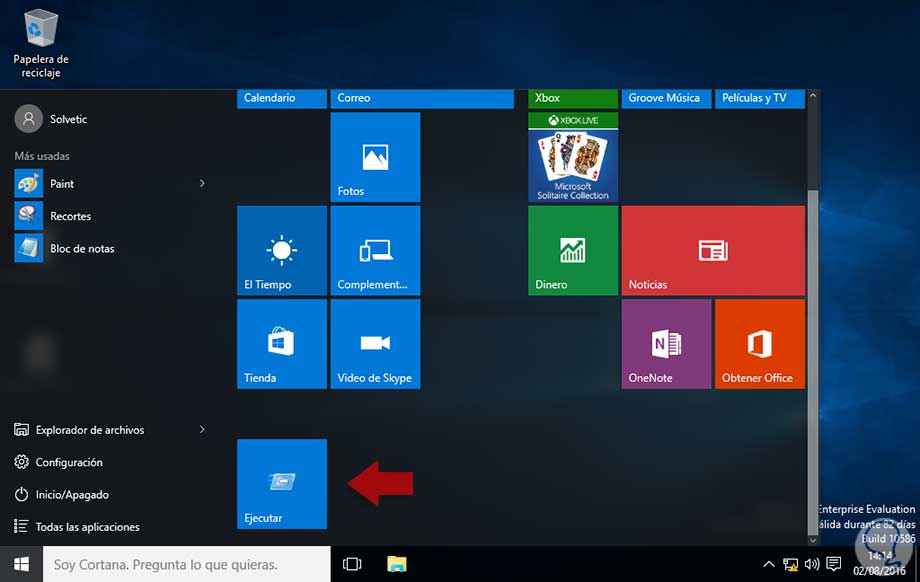
Task: Show hidden system tray icons
Action: (768, 564)
